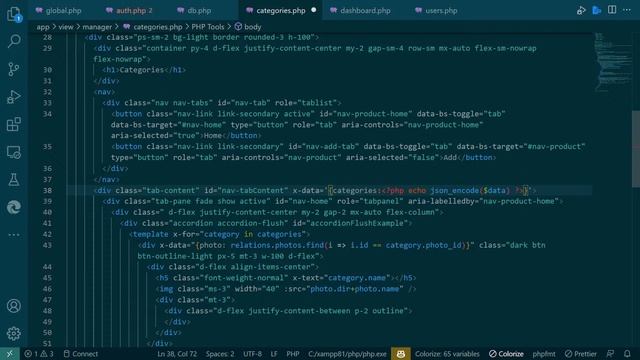The width and height of the screenshot is (640, 360).
Task: Open the Source Control view
Action: pos(14,69)
